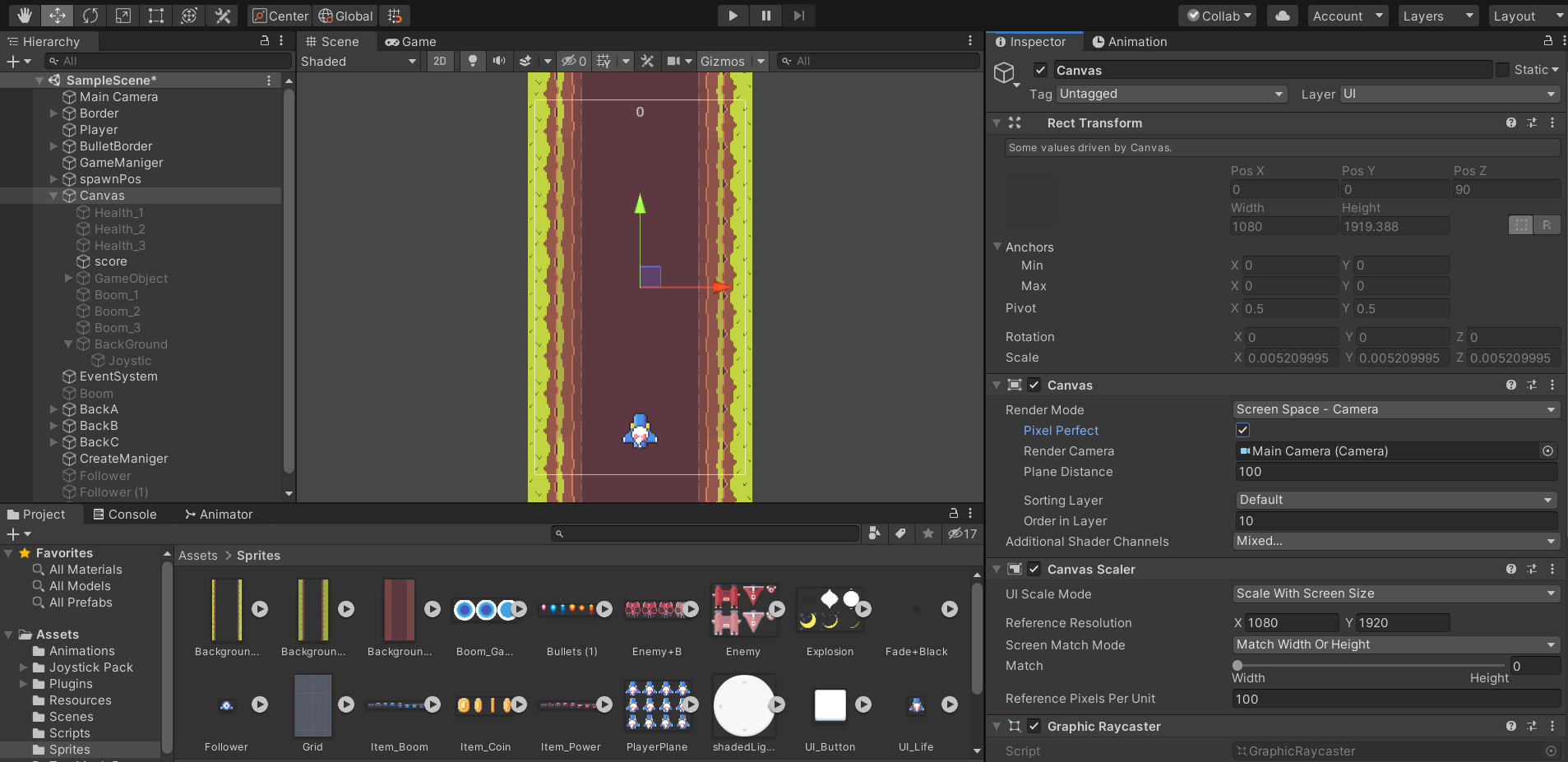Open Canvas Scaler preset settings
The height and width of the screenshot is (762, 1568).
(x=1531, y=569)
